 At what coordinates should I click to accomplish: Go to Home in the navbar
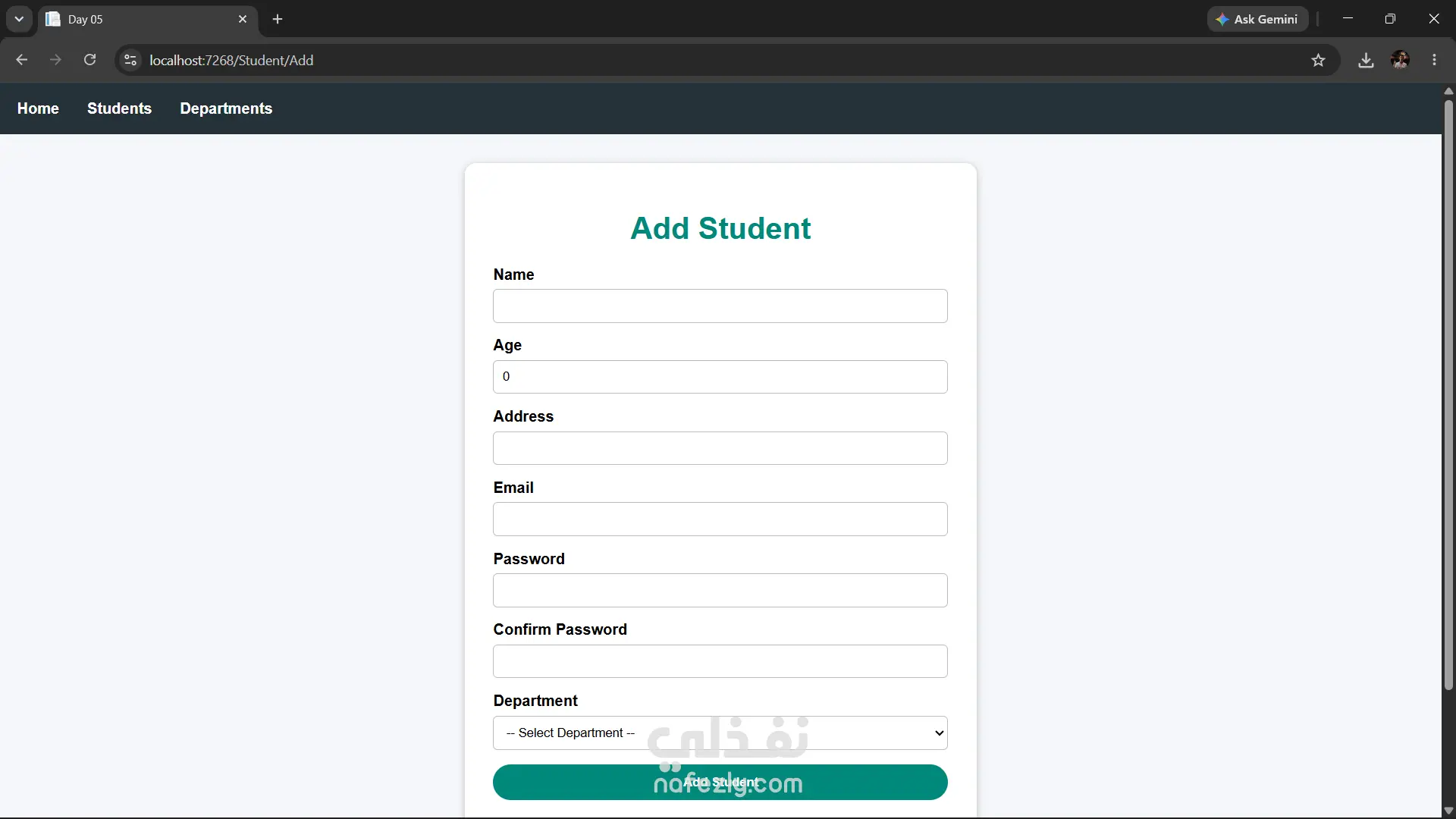tap(38, 108)
